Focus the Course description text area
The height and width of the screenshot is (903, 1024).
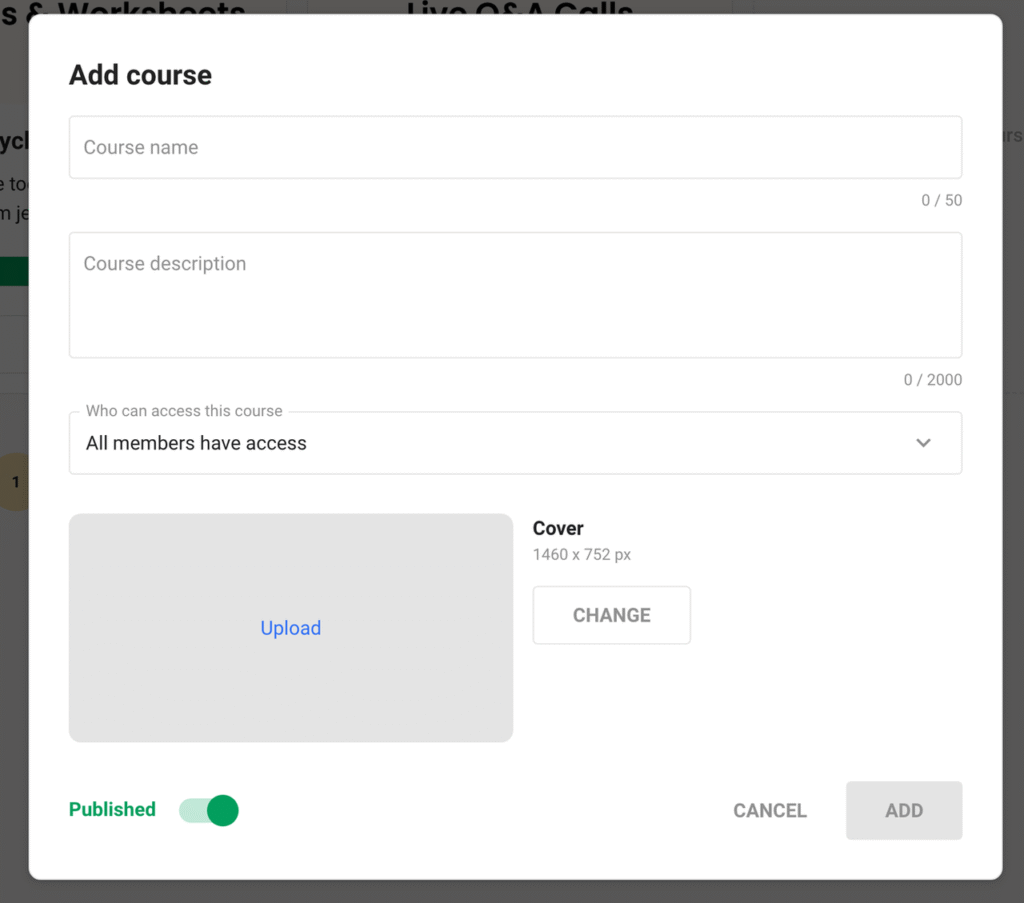(x=515, y=294)
